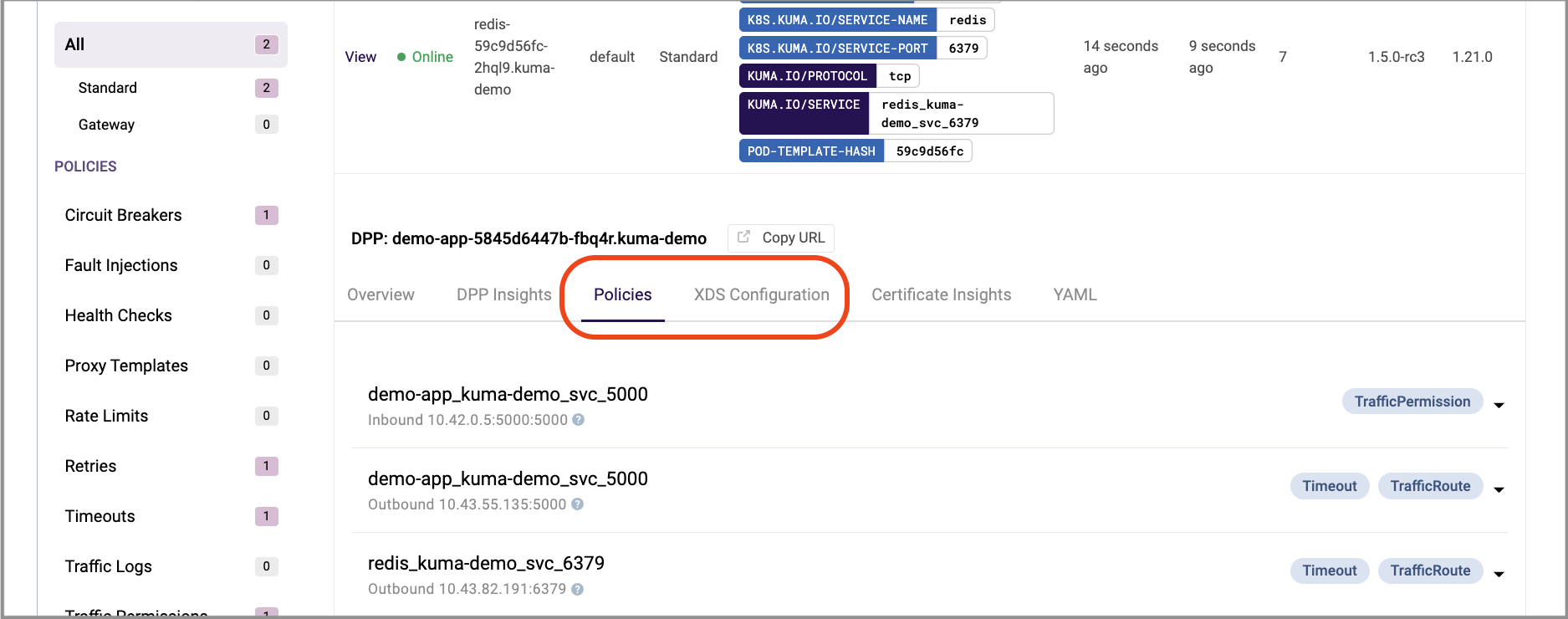Click help icon next to Outbound 10.43.55.135:5000
The image size is (1568, 619).
[577, 504]
